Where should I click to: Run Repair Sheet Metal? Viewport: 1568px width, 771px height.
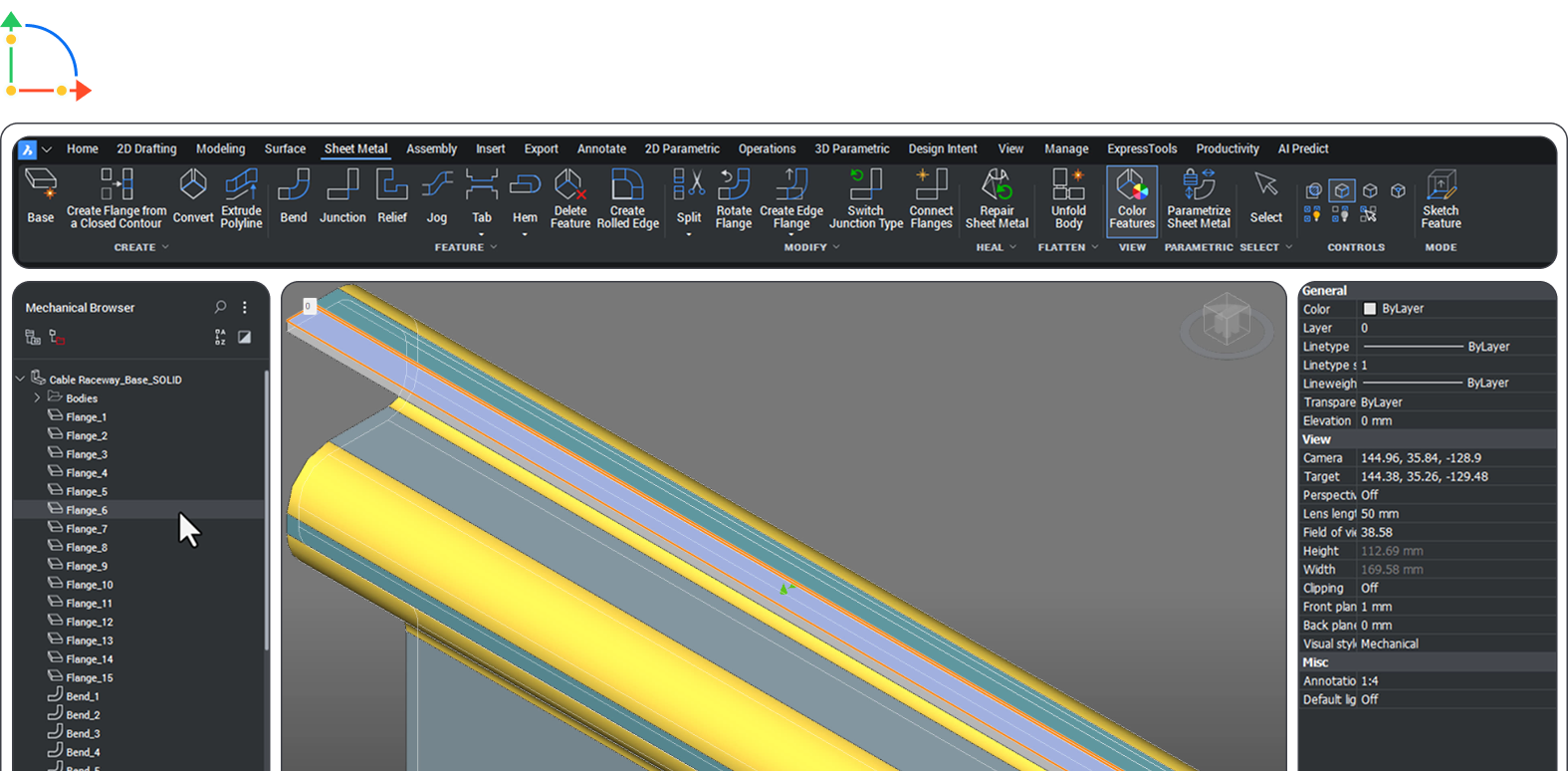click(997, 197)
